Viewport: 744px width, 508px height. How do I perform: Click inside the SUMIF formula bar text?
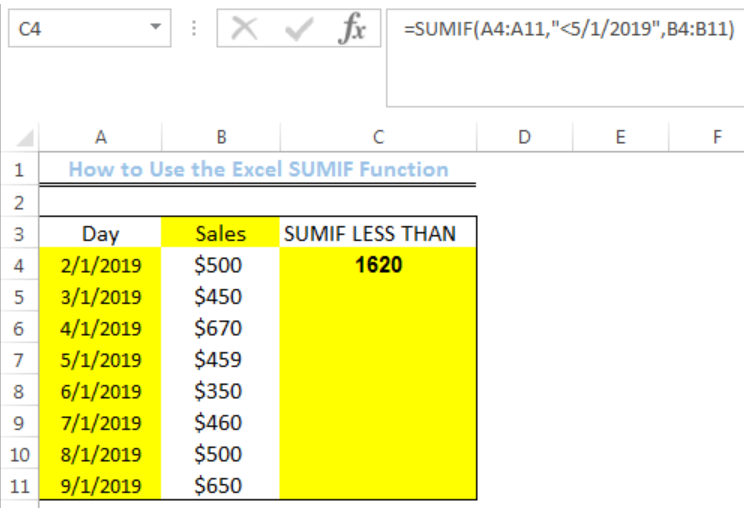click(569, 29)
